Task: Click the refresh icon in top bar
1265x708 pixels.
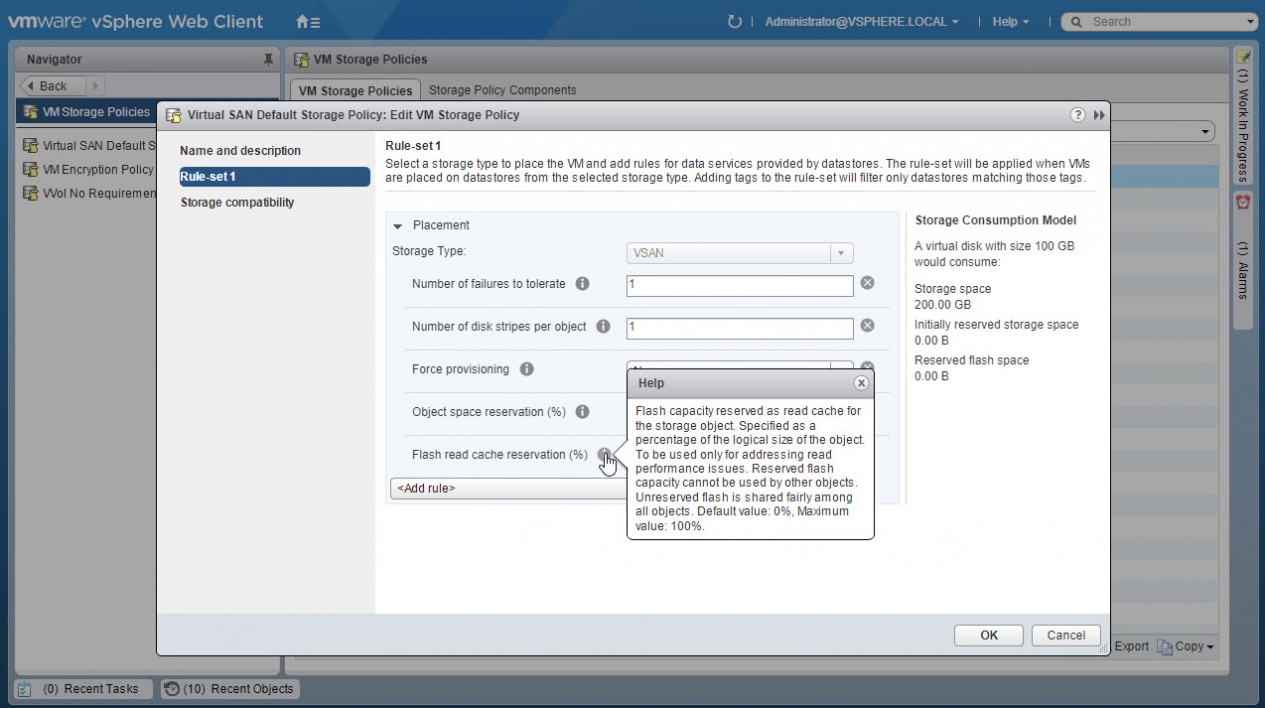Action: pyautogui.click(x=735, y=22)
